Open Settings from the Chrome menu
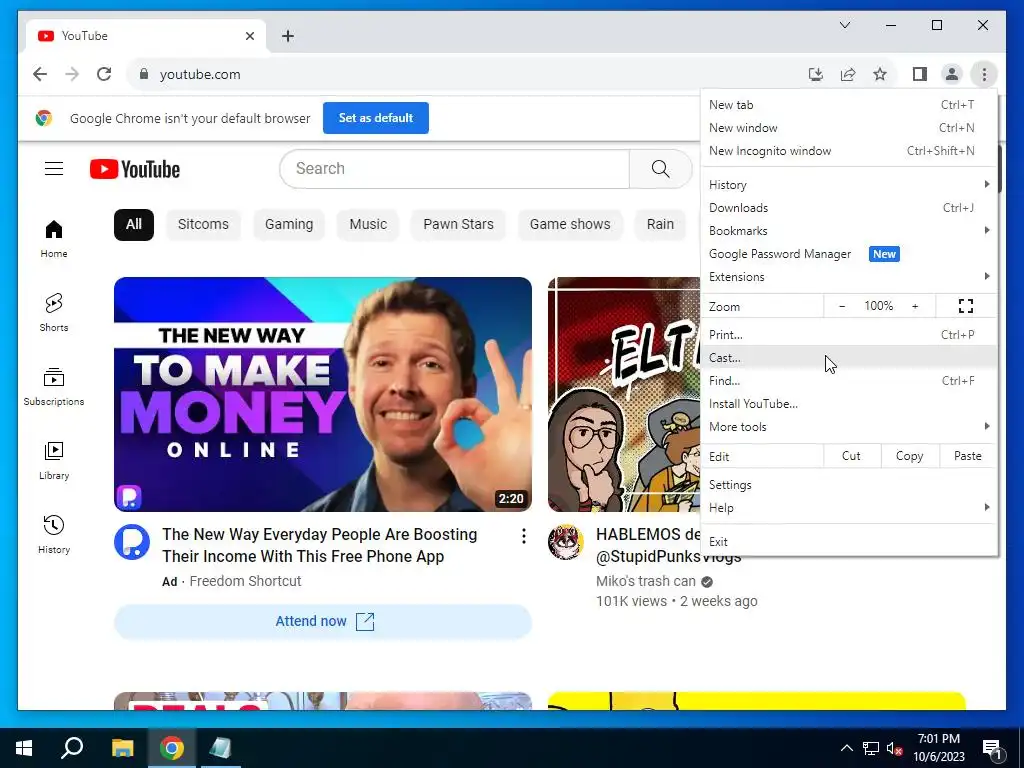 point(848,485)
